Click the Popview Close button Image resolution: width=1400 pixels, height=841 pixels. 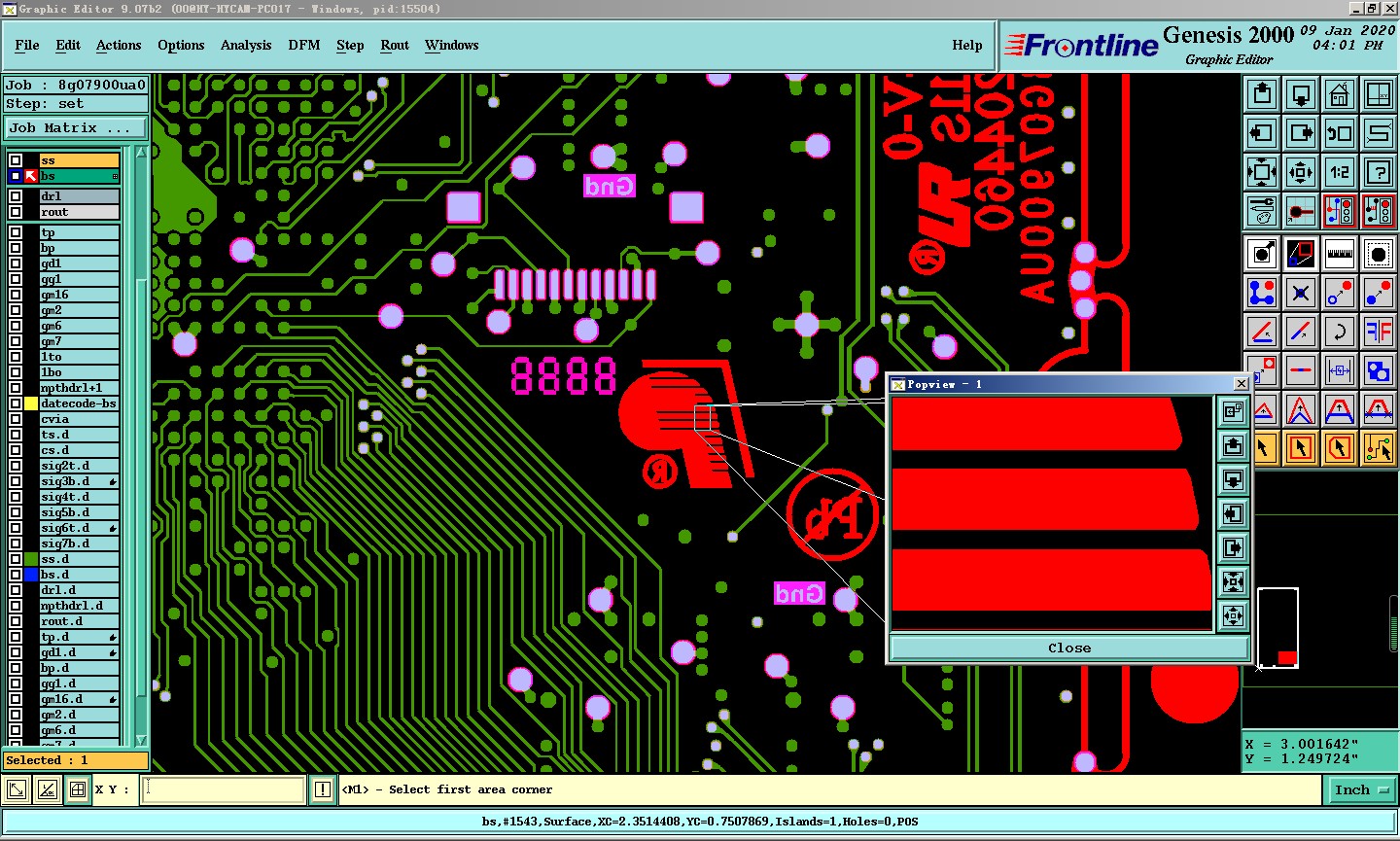point(1069,648)
